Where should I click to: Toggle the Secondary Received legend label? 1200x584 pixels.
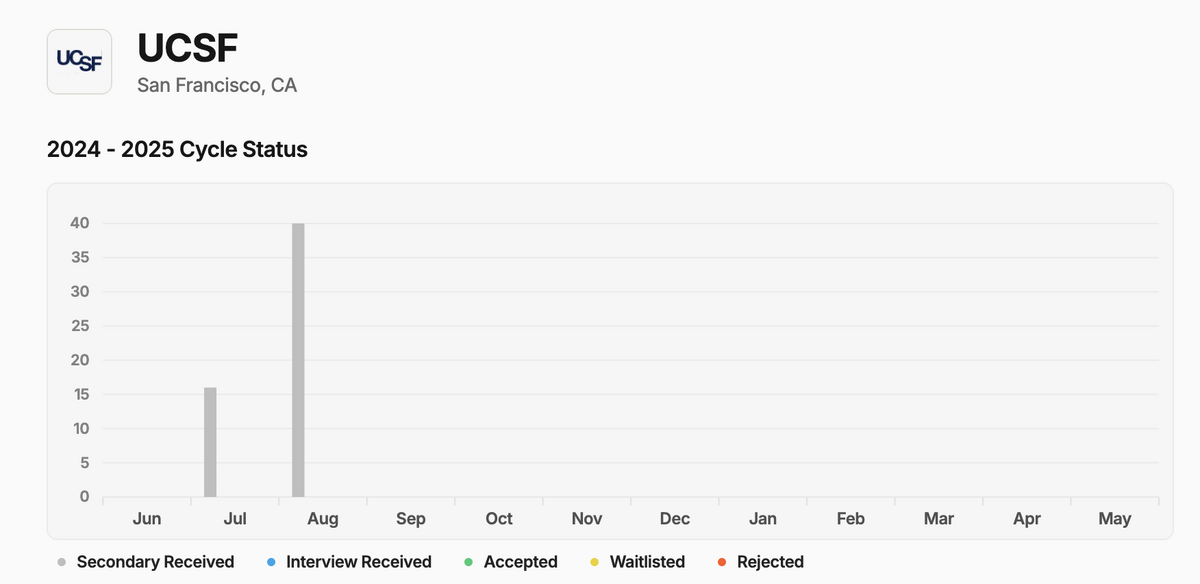tap(155, 562)
